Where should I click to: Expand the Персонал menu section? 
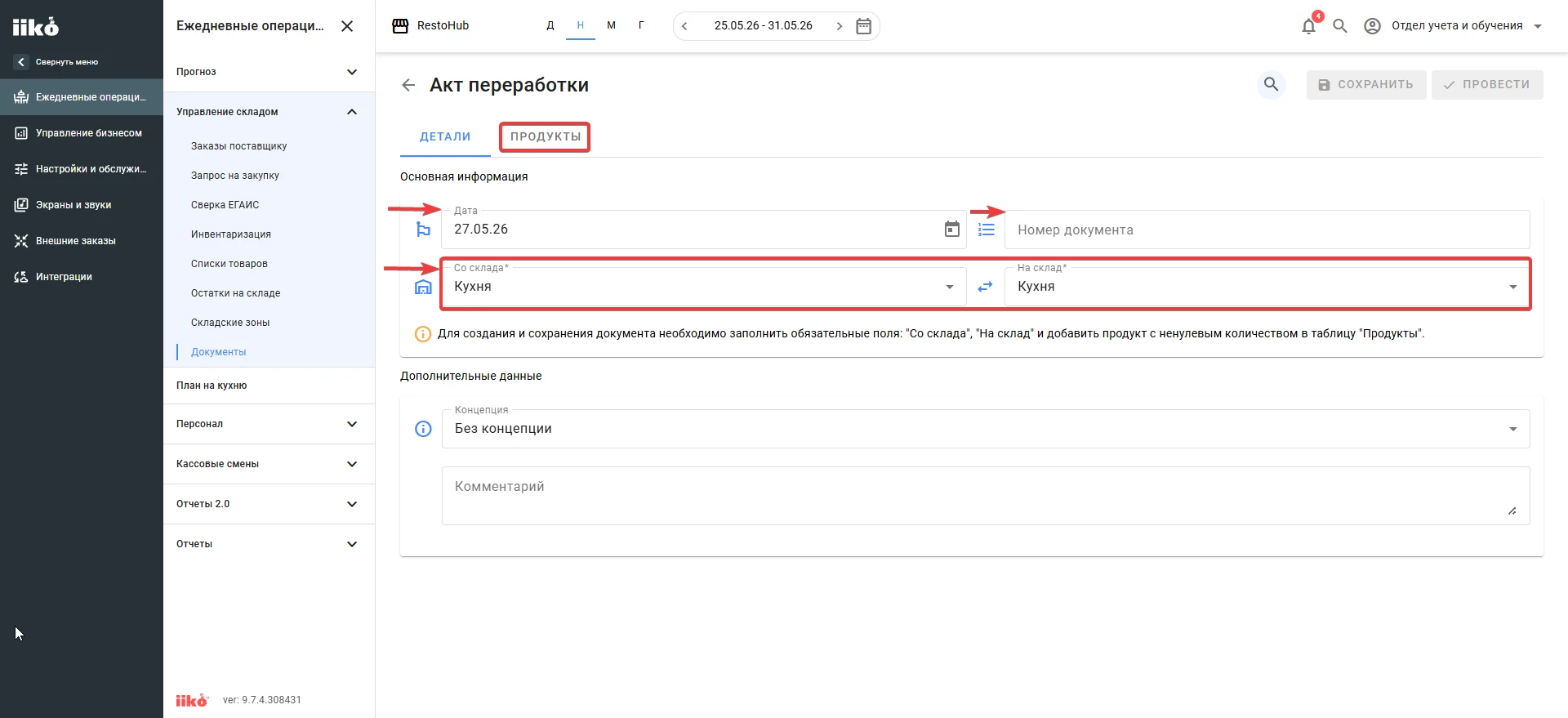click(269, 424)
